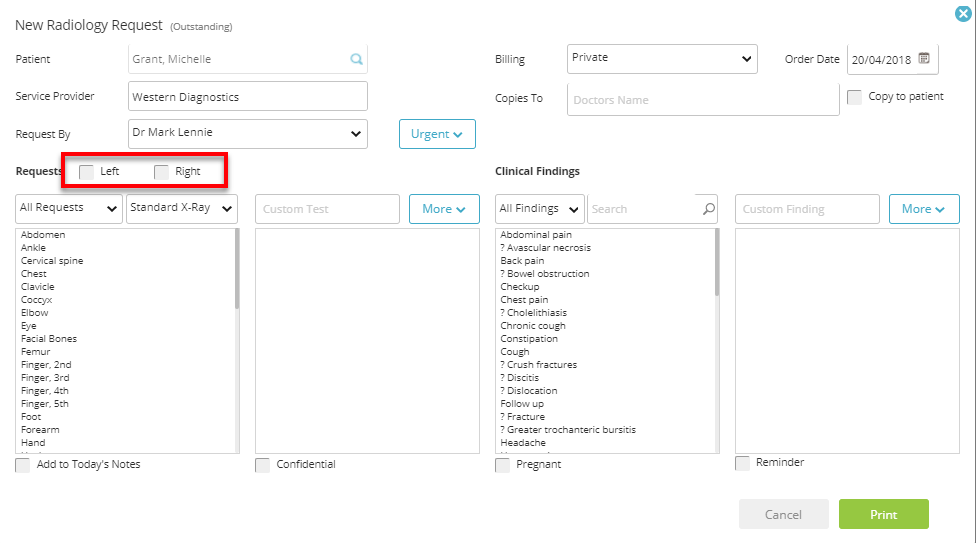Select Chest from the requests list

click(x=34, y=274)
